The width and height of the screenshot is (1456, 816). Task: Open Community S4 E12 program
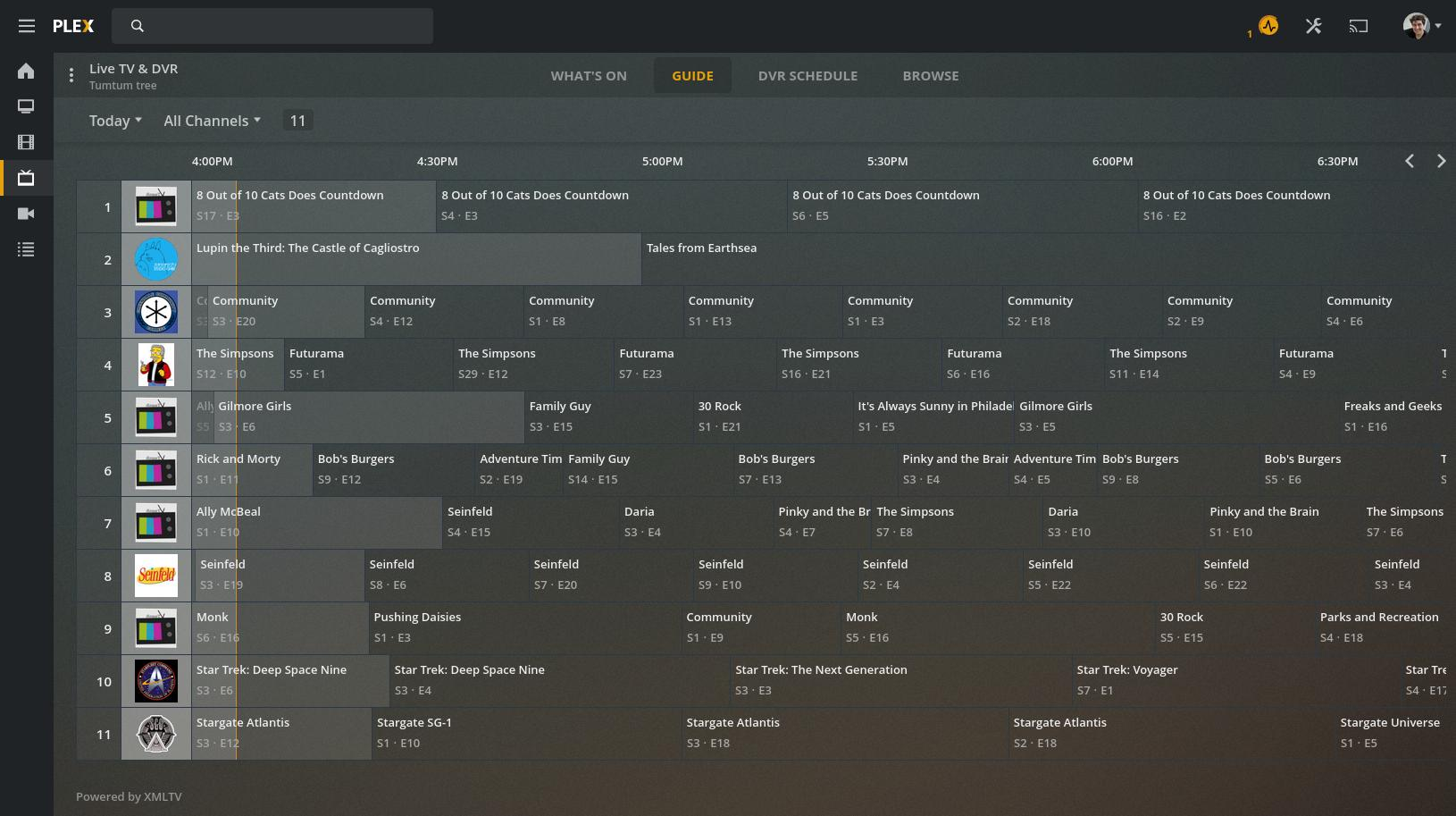point(444,312)
